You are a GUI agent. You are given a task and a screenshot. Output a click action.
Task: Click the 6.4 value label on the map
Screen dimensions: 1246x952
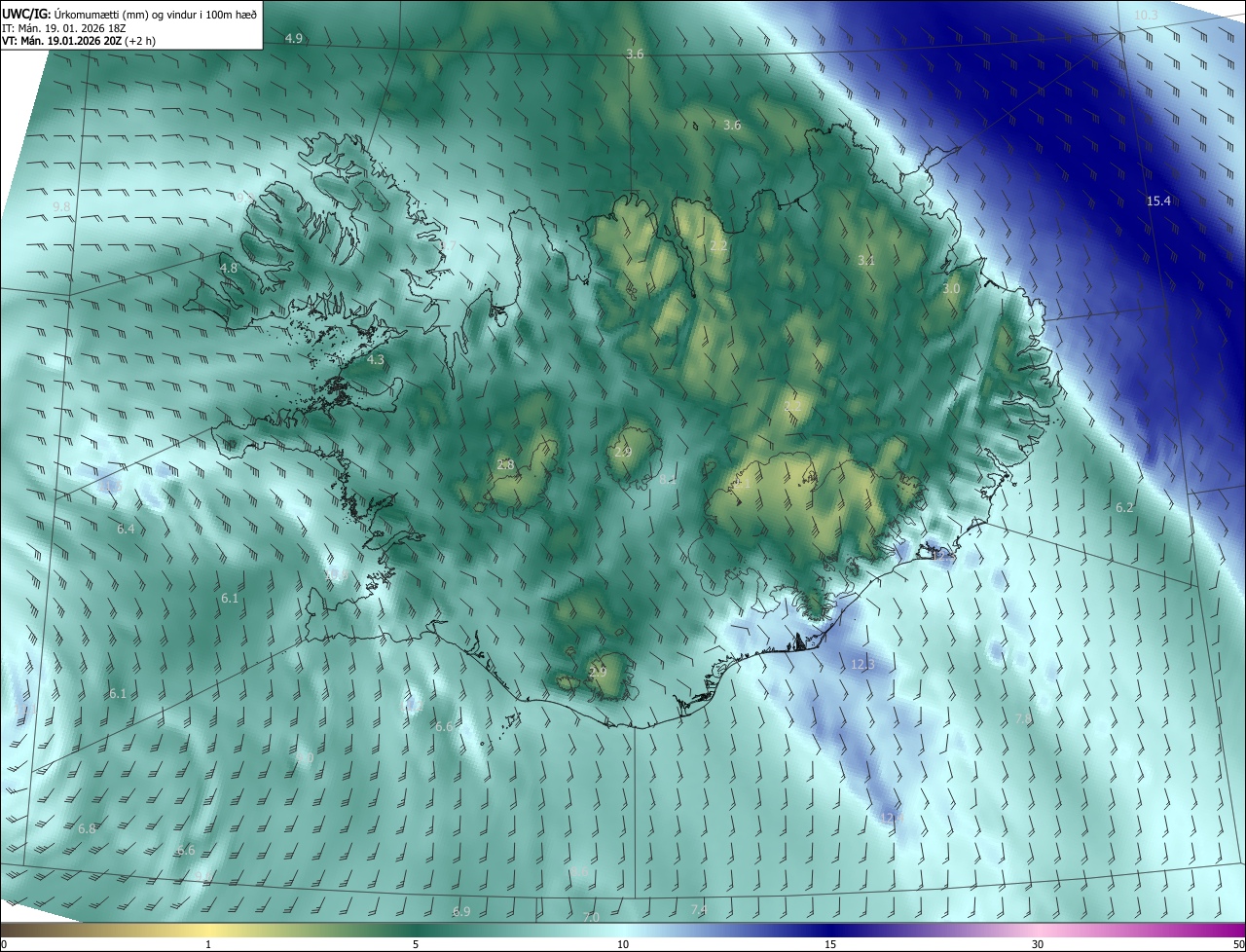pos(126,529)
